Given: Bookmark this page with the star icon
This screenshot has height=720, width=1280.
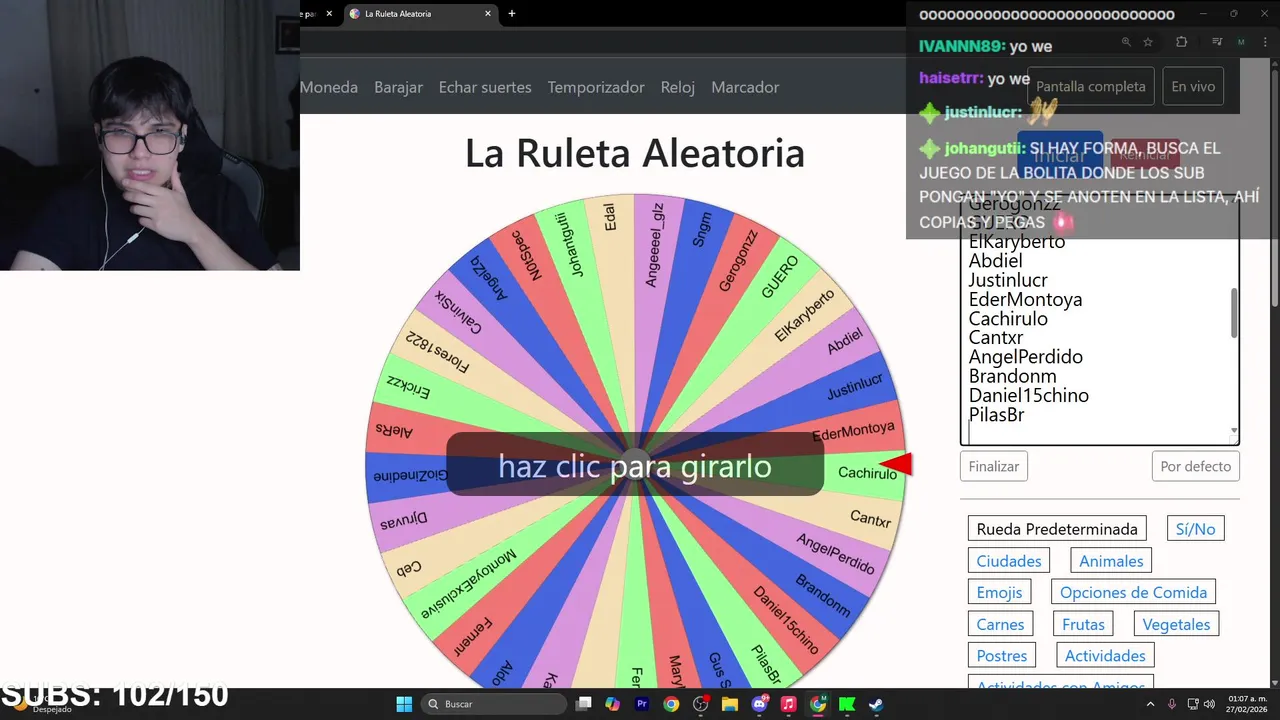Looking at the screenshot, I should (x=1148, y=42).
